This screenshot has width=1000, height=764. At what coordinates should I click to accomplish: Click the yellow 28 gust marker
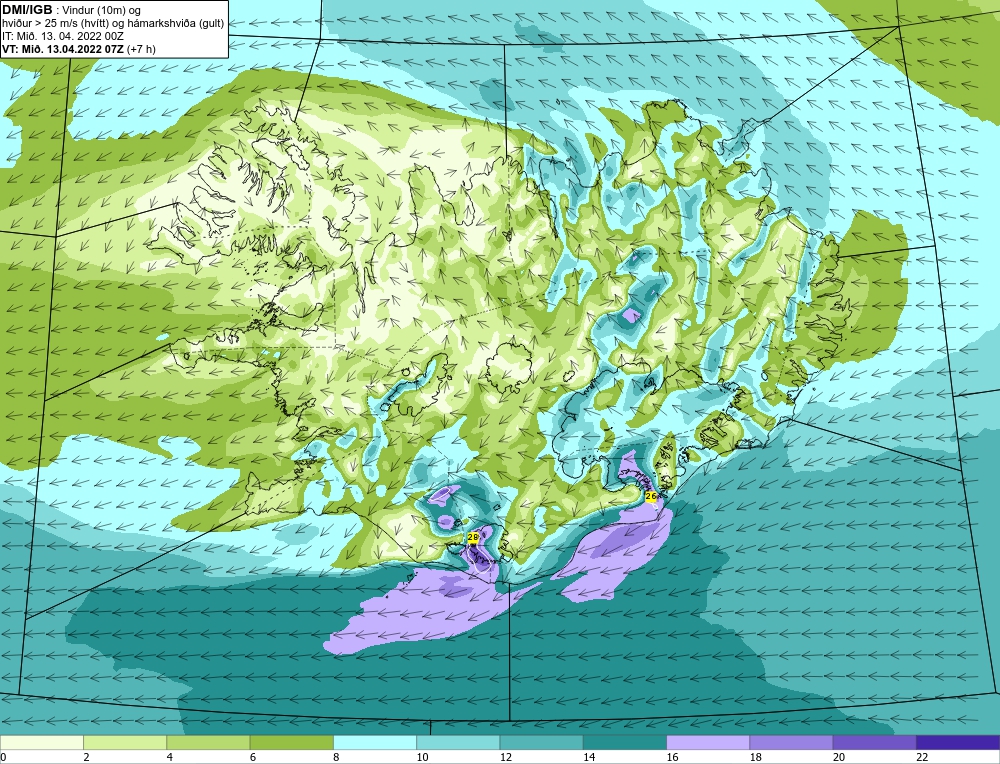[x=473, y=538]
